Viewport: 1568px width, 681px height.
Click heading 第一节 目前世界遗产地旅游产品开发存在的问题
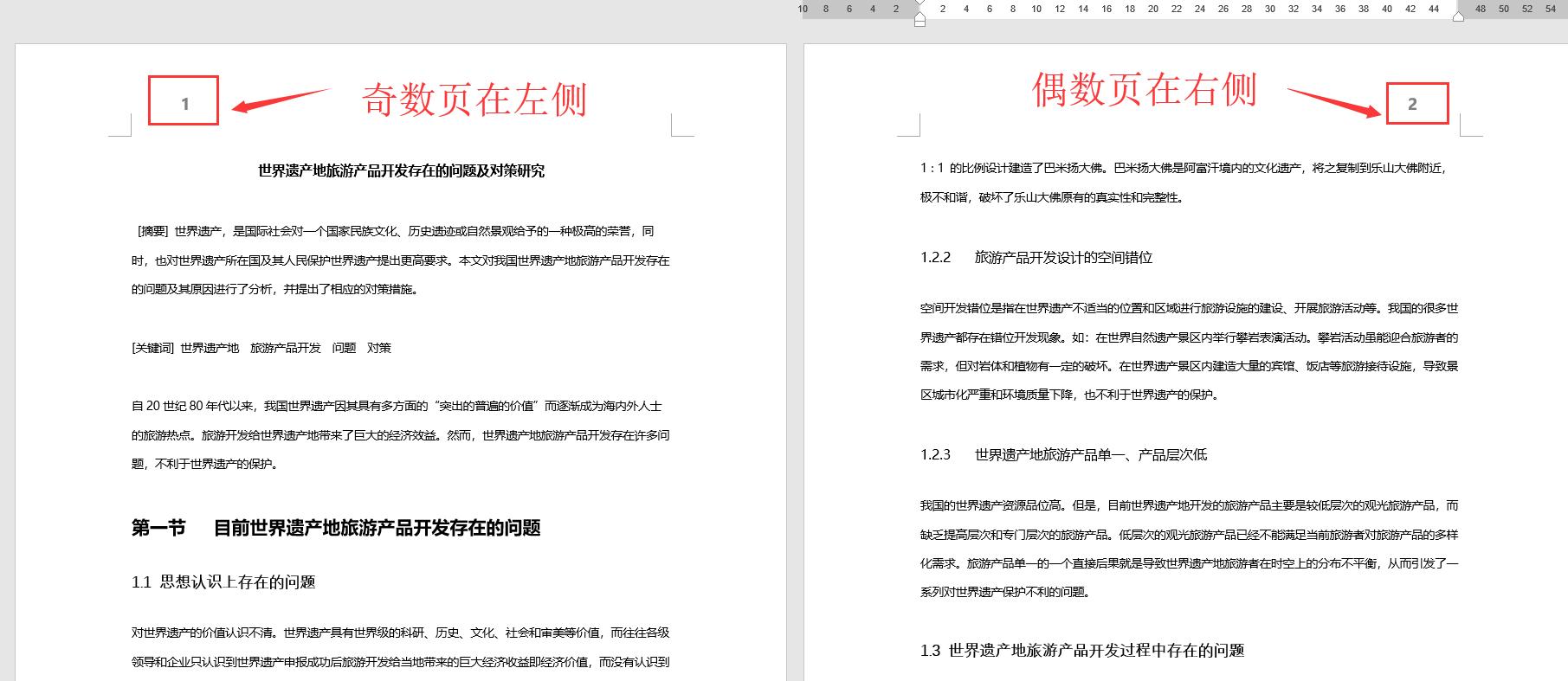pyautogui.click(x=336, y=528)
